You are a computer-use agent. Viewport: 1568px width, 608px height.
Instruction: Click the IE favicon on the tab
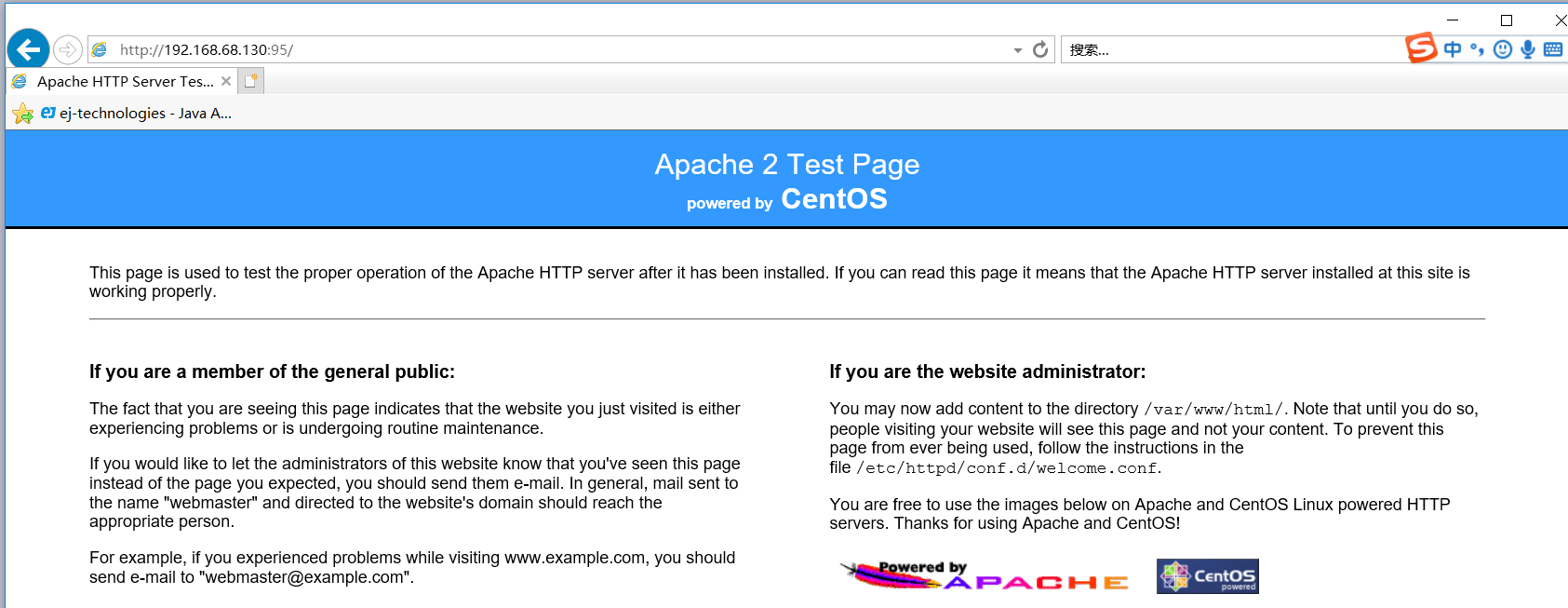coord(19,81)
